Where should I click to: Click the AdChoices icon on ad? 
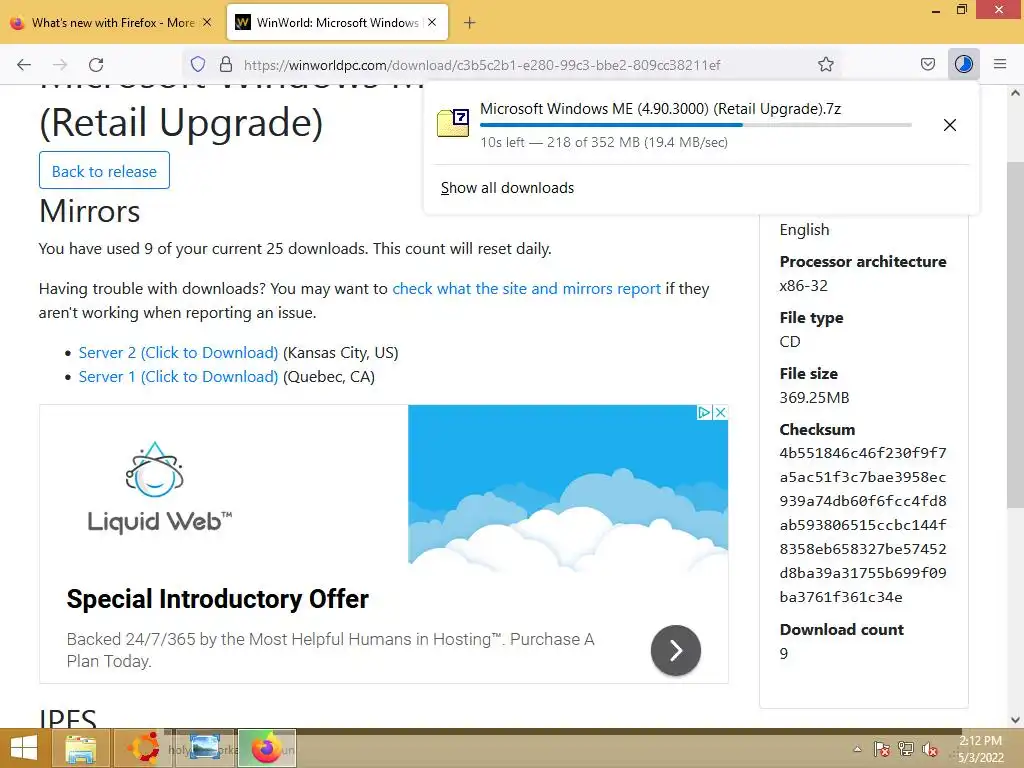point(705,412)
